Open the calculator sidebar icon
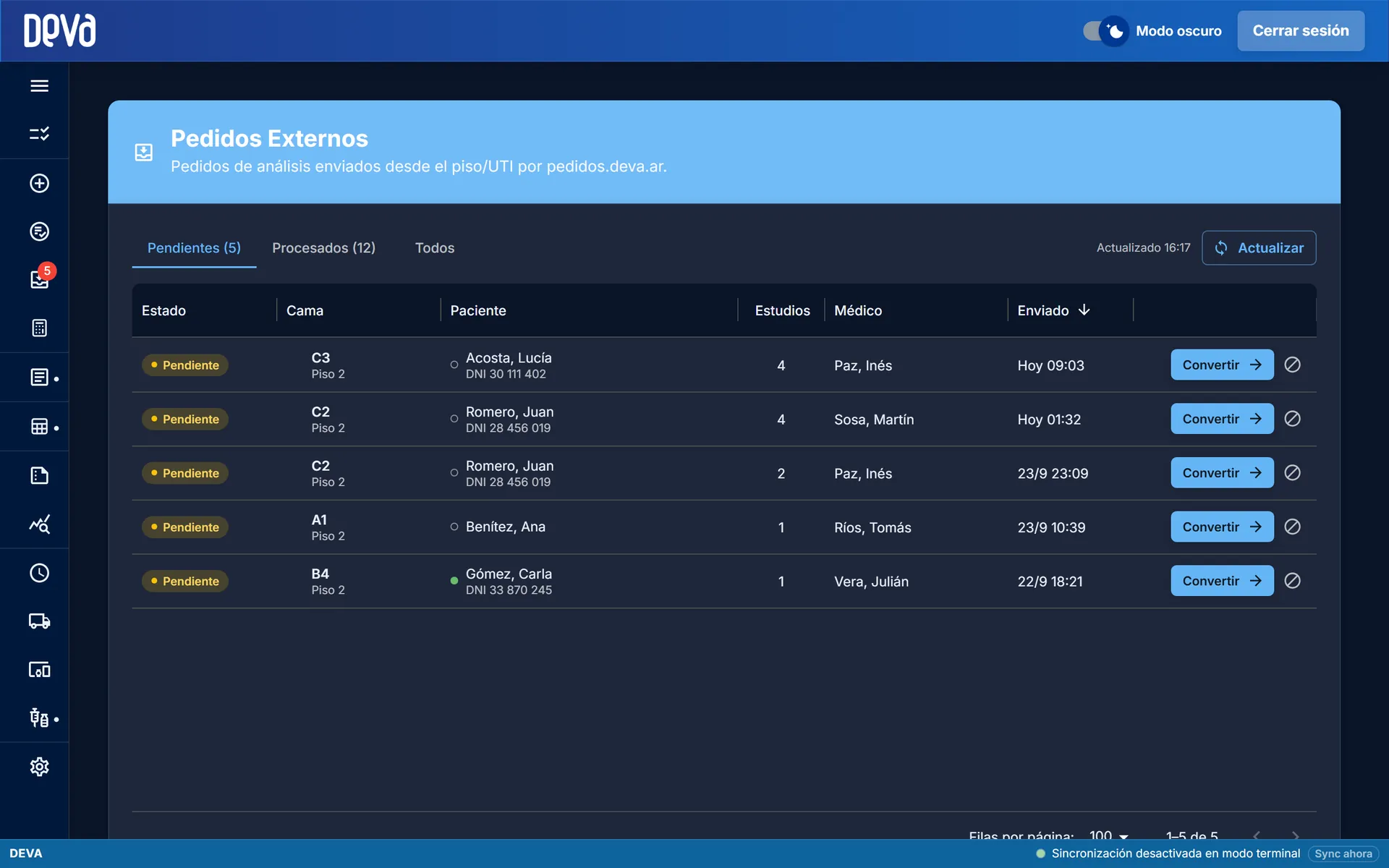This screenshot has width=1389, height=868. pyautogui.click(x=39, y=328)
